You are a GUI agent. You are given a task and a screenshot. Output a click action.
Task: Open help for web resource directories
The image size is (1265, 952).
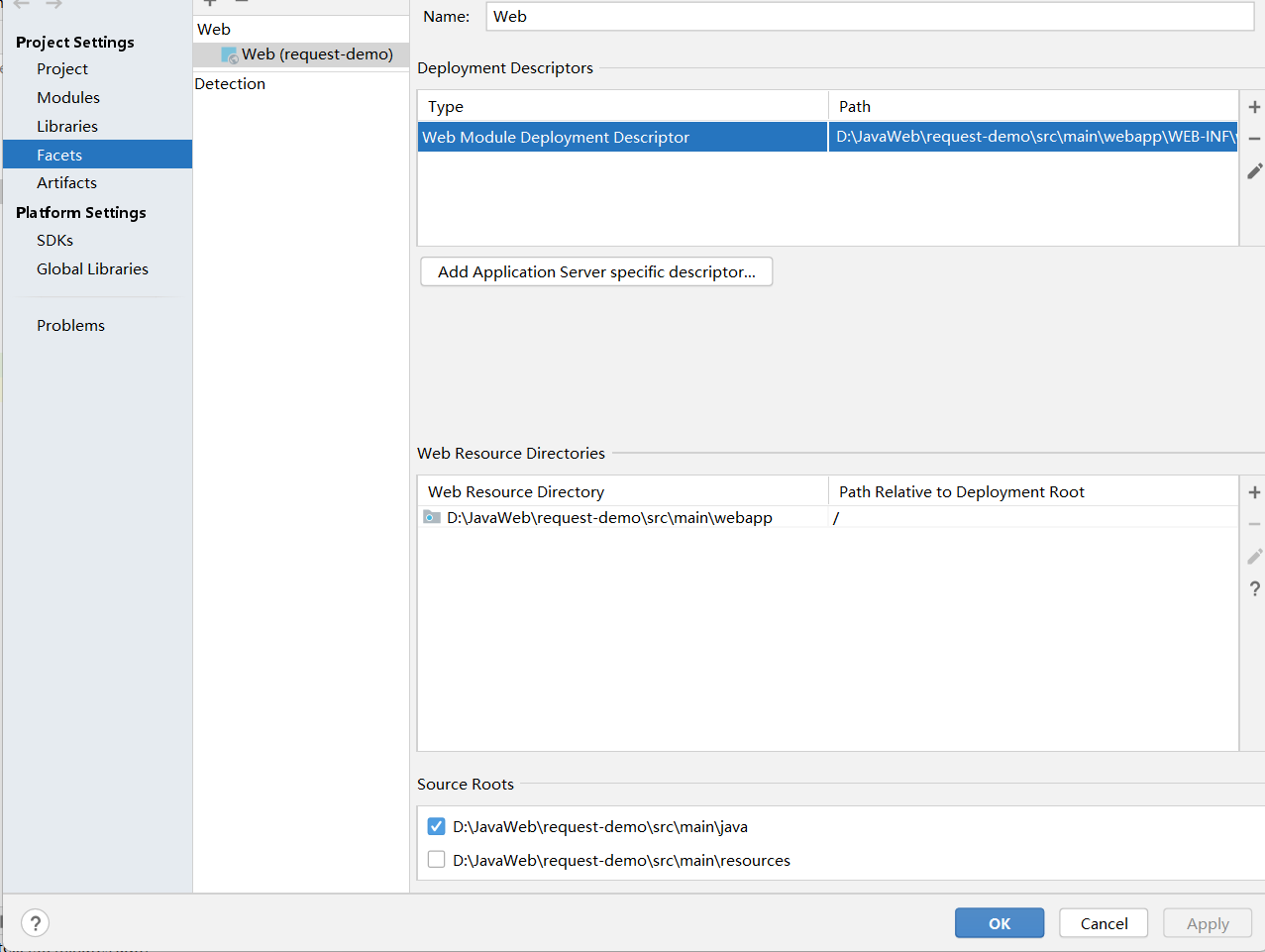pyautogui.click(x=1254, y=588)
